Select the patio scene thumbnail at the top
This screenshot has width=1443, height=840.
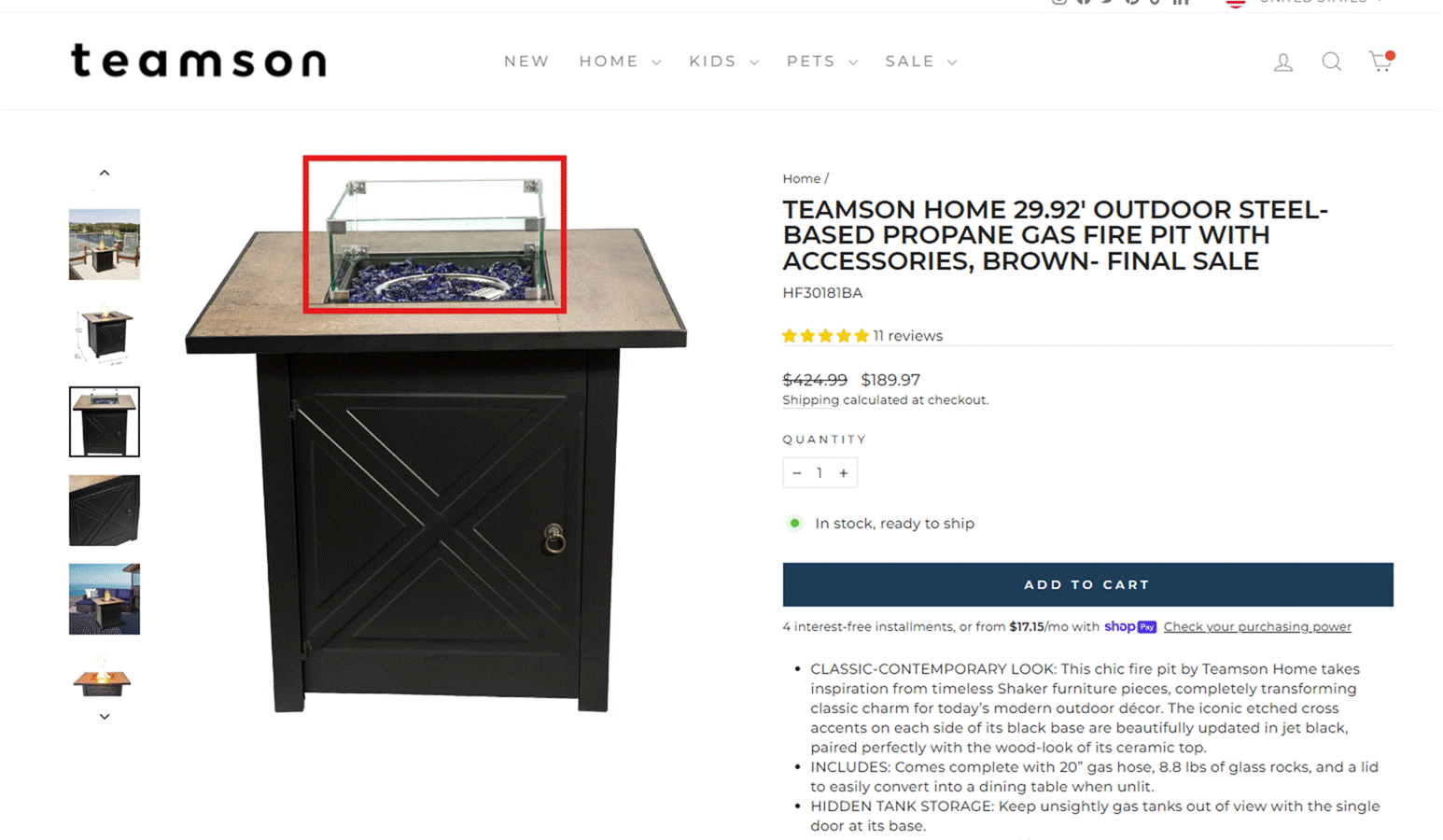click(x=105, y=245)
